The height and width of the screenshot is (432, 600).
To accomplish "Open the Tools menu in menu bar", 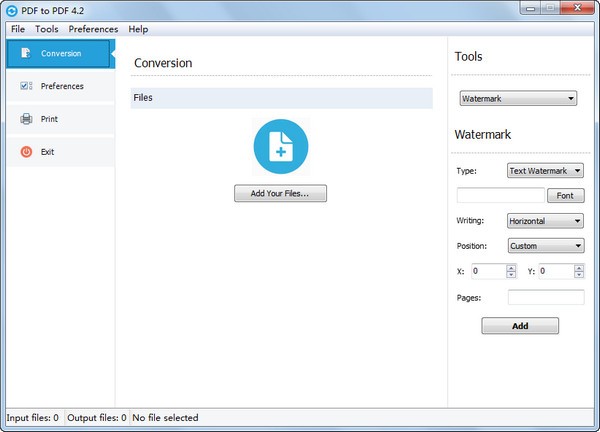I will (x=46, y=29).
